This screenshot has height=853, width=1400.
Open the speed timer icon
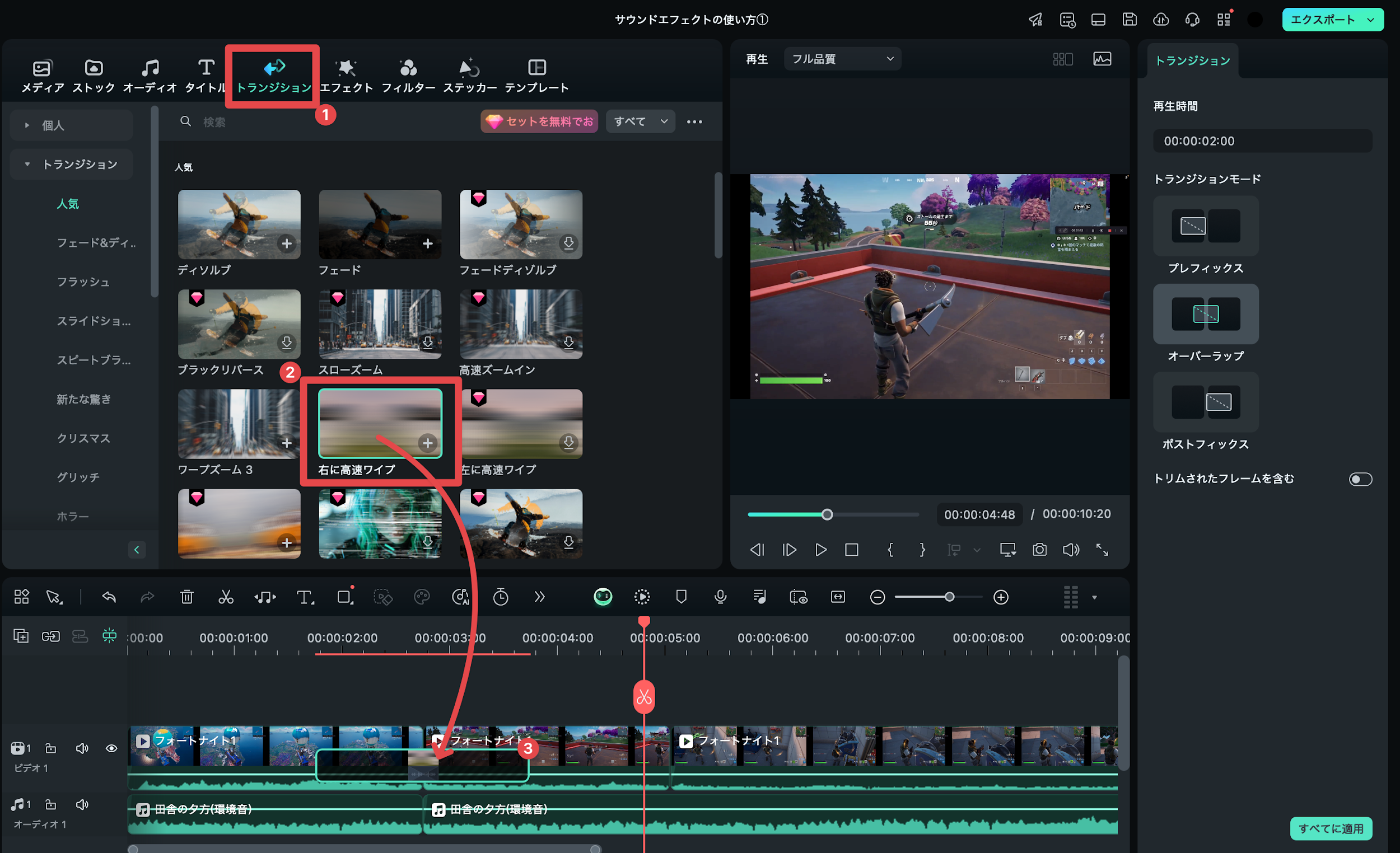501,597
